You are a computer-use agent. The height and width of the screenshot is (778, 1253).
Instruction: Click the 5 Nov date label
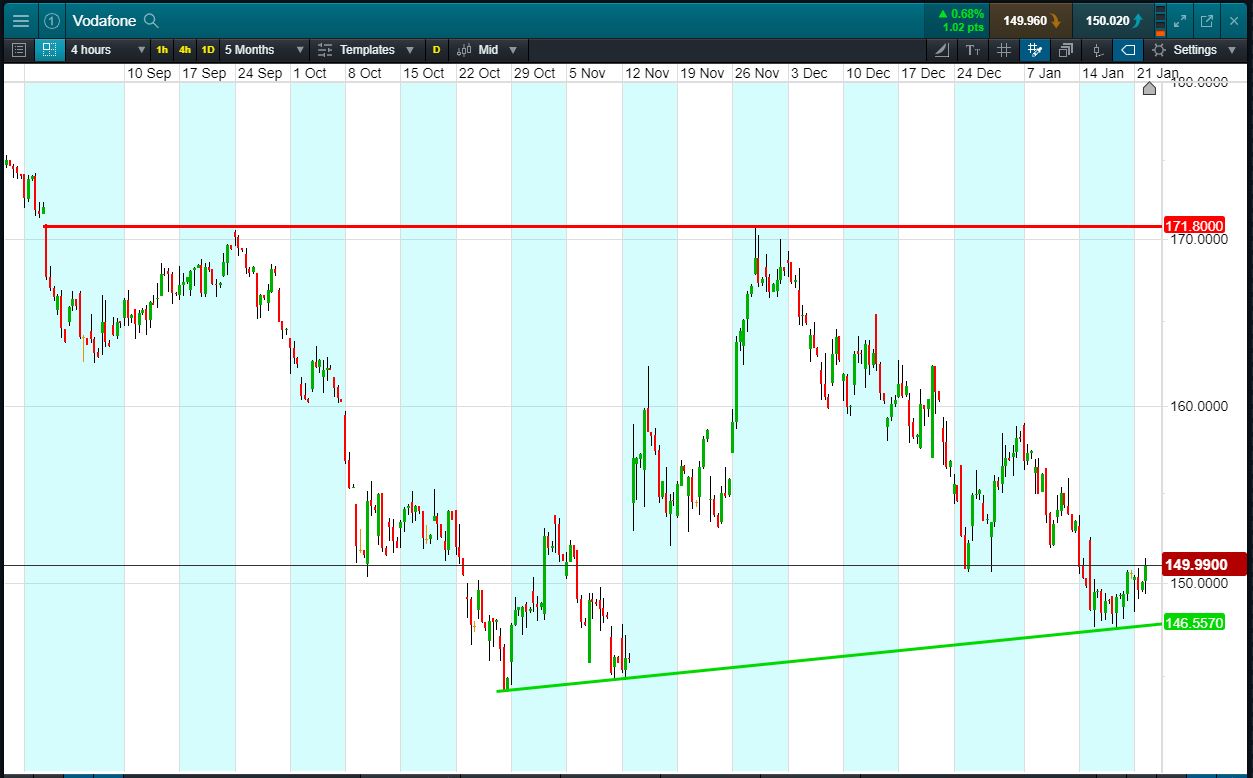(x=587, y=73)
